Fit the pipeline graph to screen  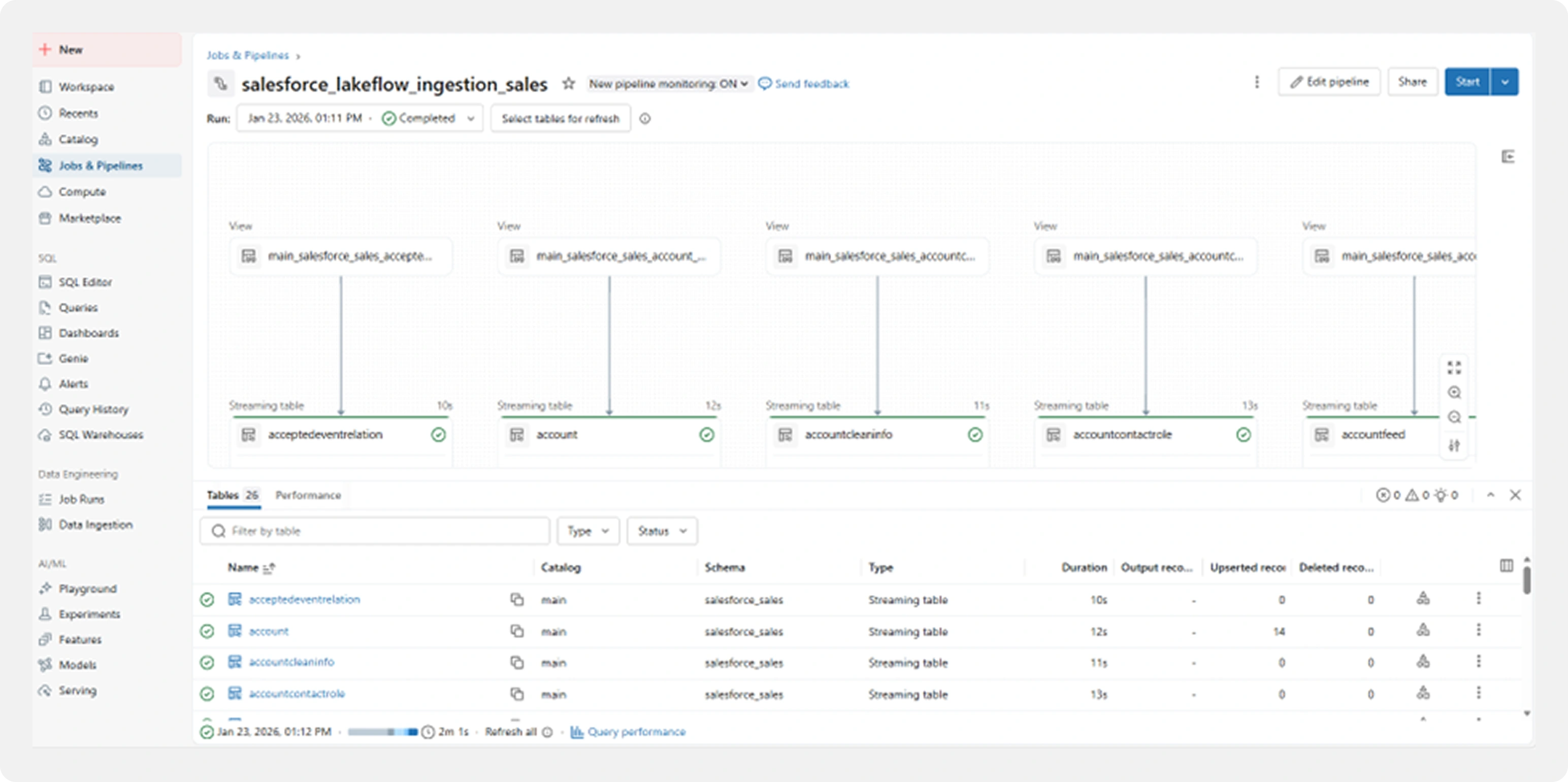pos(1455,368)
